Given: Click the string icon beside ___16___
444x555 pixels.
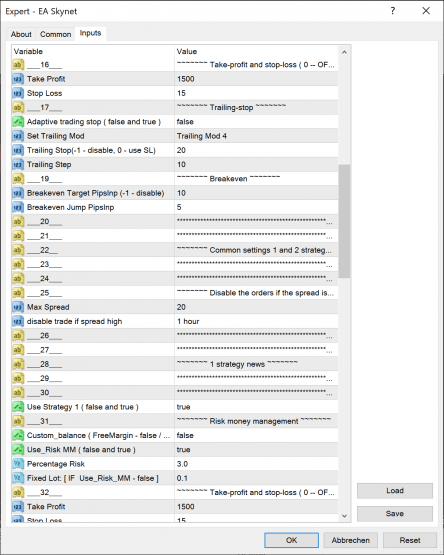Looking at the screenshot, I should pos(18,65).
